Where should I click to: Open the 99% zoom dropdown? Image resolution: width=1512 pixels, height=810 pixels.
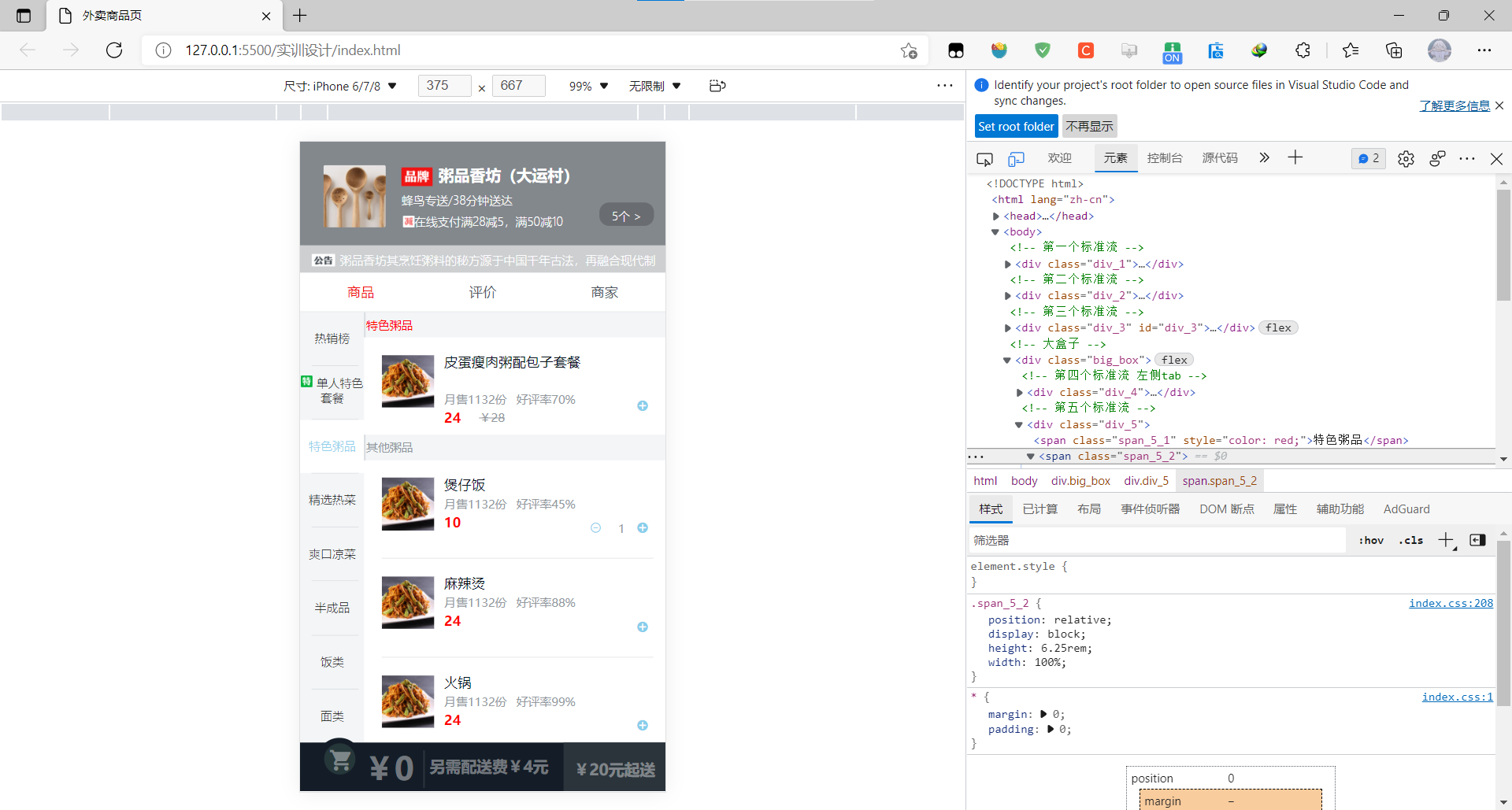tap(587, 86)
